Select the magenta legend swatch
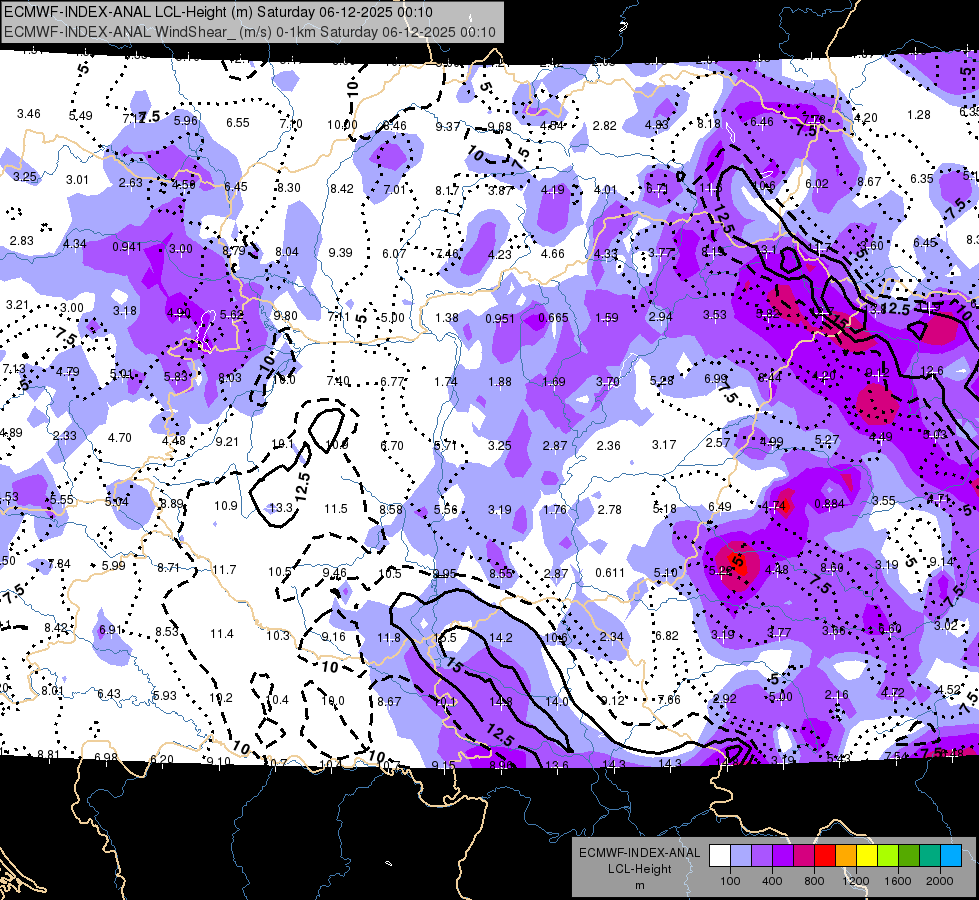 804,856
